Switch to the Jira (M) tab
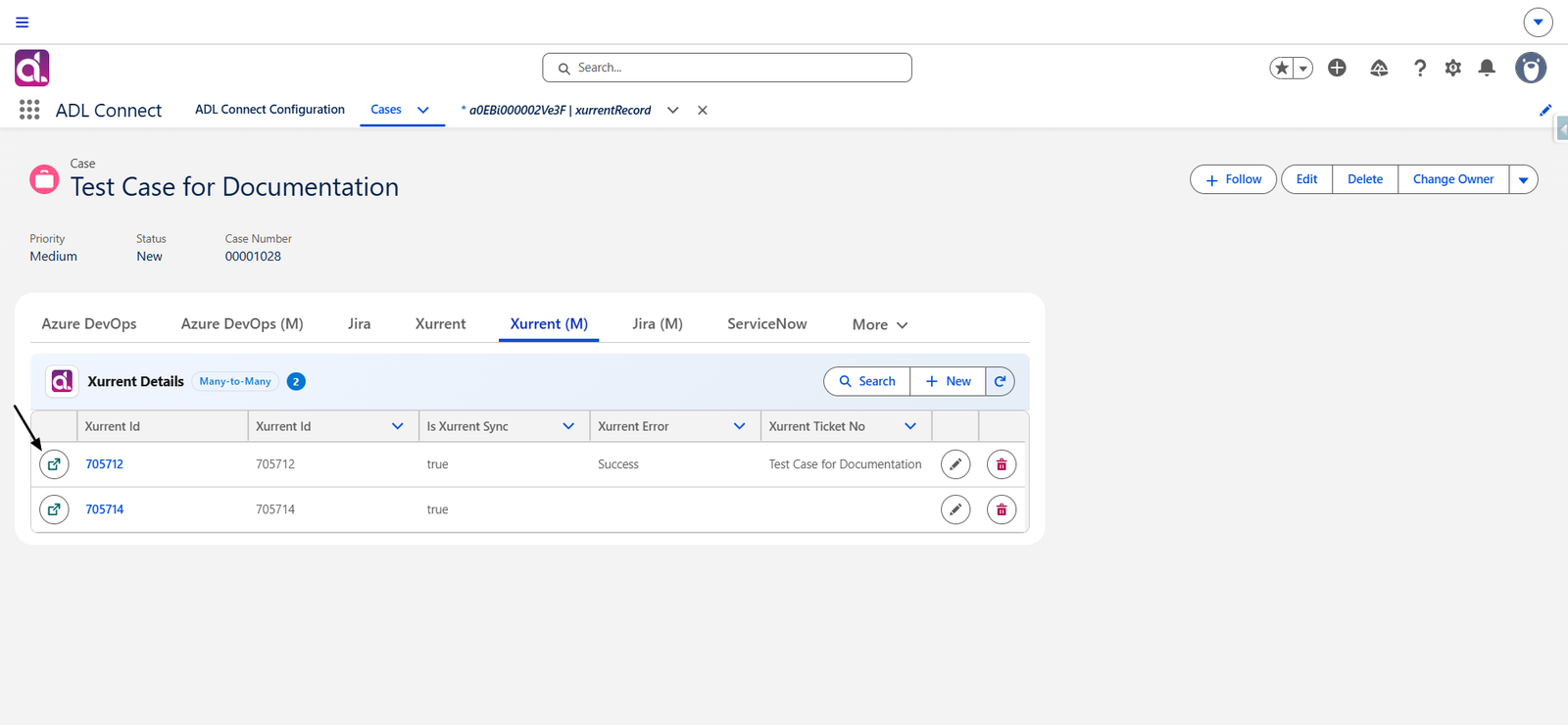This screenshot has width=1568, height=725. (x=658, y=324)
